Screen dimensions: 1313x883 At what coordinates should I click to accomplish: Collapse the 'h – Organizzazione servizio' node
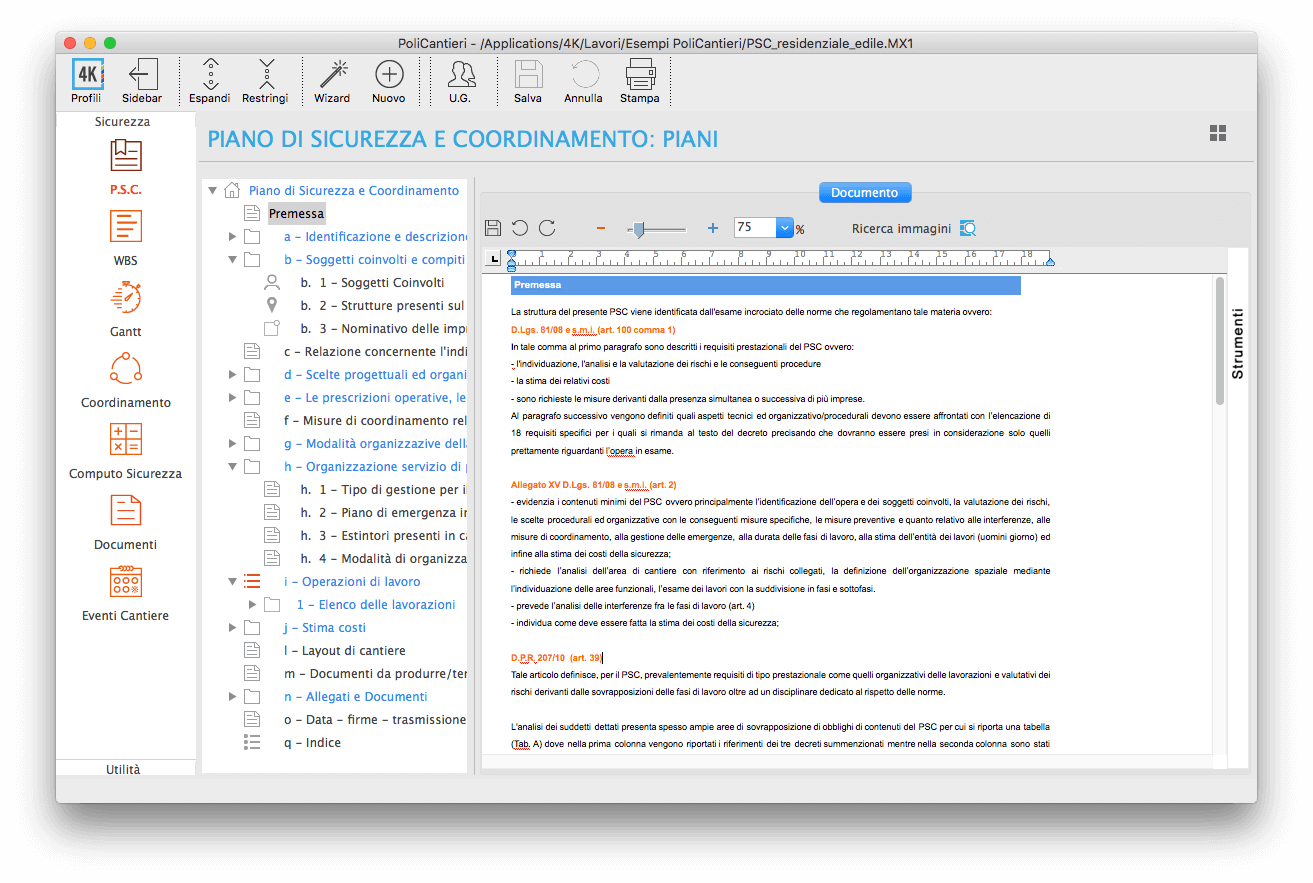click(232, 467)
